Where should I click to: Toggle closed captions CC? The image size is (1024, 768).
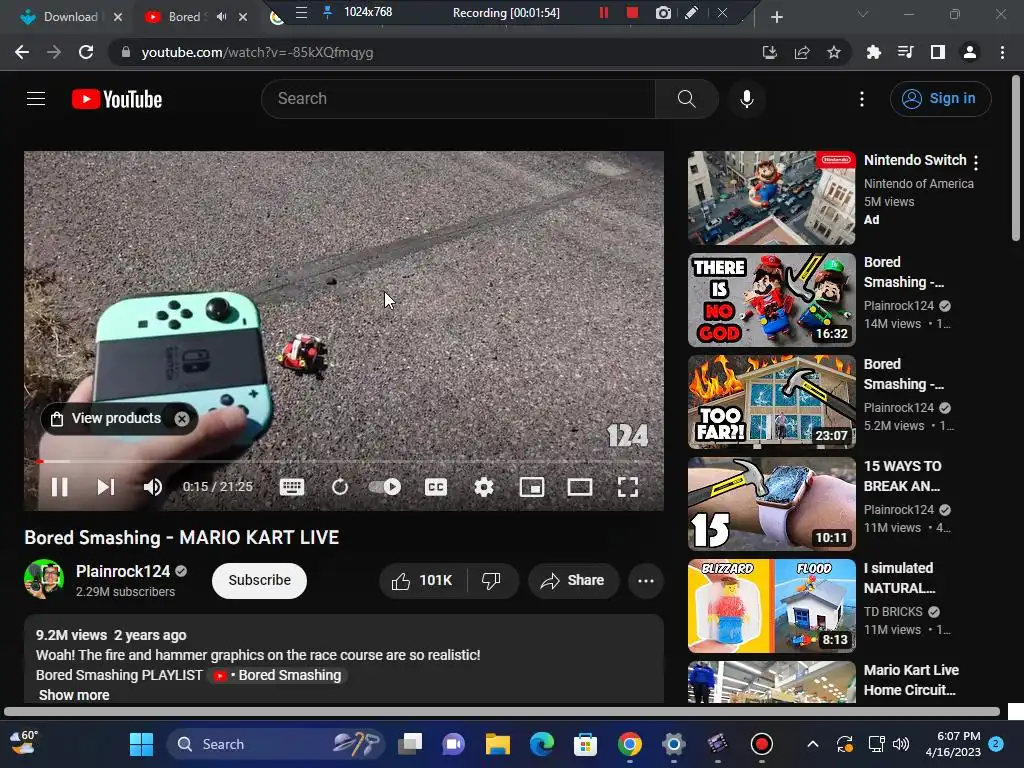tap(436, 487)
